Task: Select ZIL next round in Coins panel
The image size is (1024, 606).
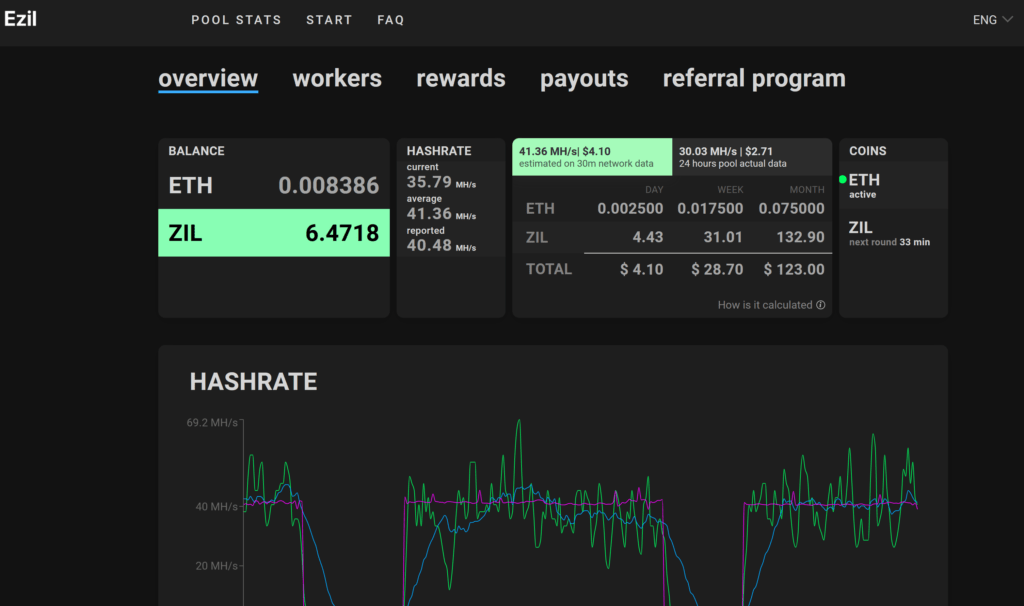Action: [888, 234]
